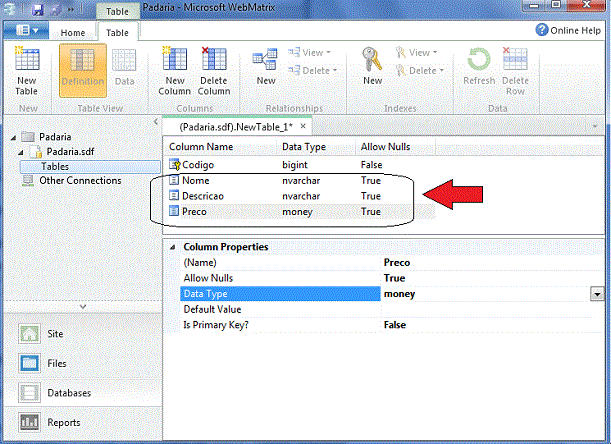Viewport: 611px width, 444px height.
Task: Select the Padaria root node
Action: pos(55,137)
